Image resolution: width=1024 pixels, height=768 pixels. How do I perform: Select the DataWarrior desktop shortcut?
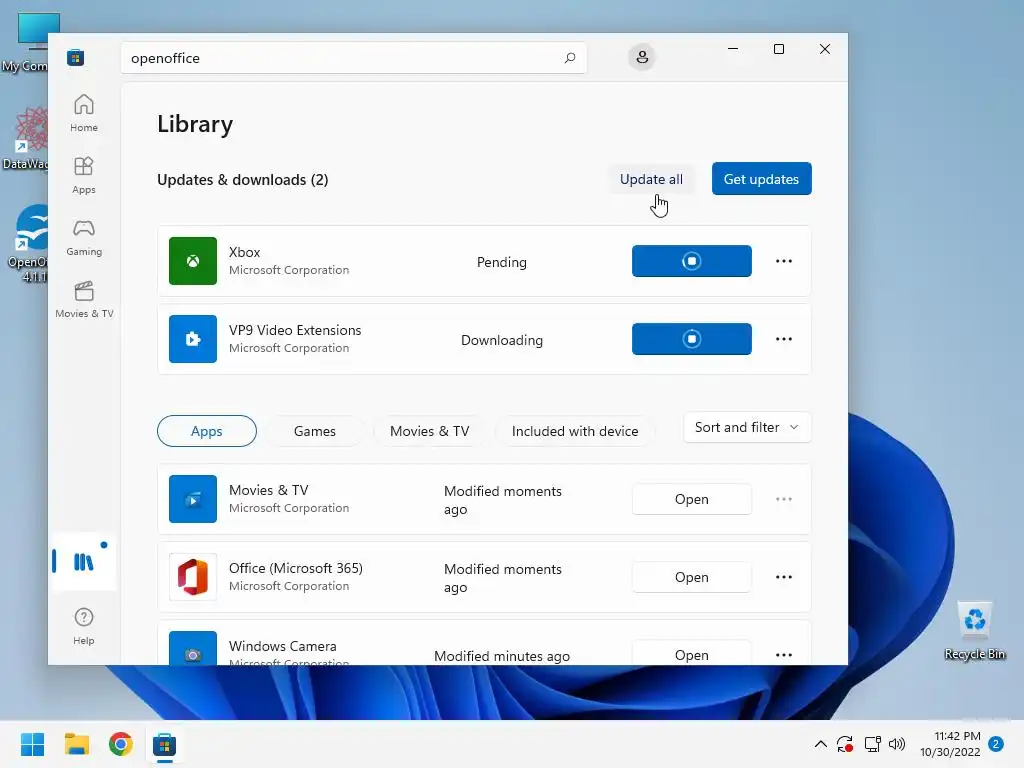coord(25,138)
